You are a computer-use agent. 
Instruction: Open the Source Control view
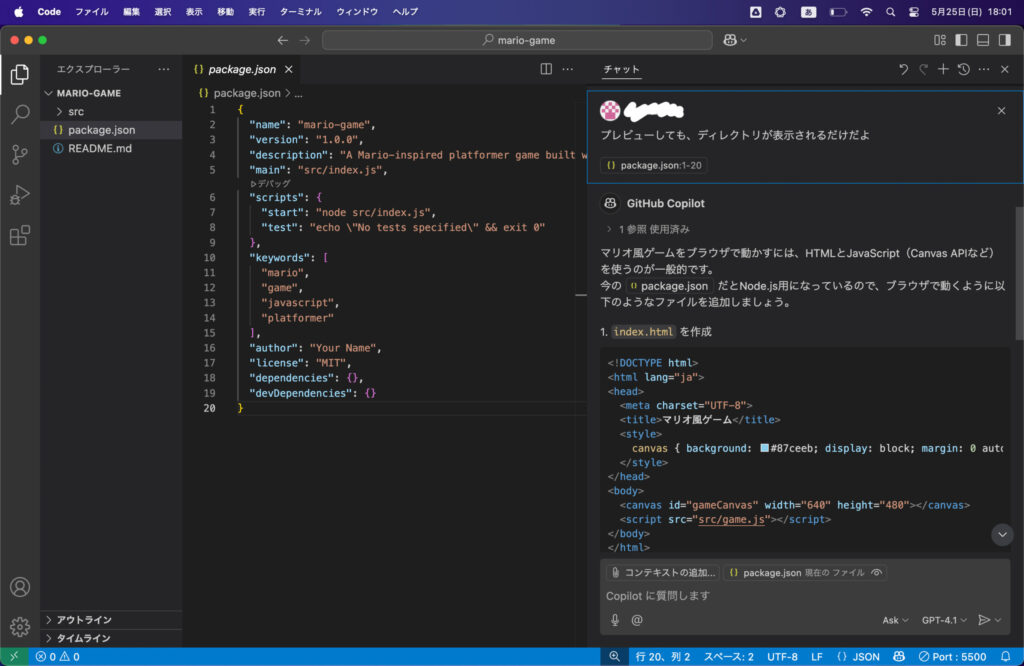20,155
